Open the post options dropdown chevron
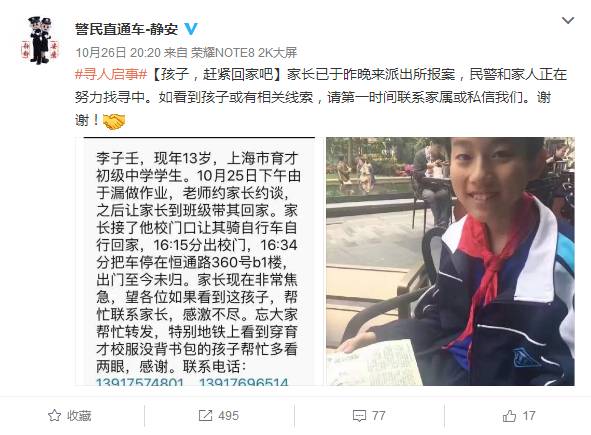Image resolution: width=591 pixels, height=435 pixels. (568, 20)
